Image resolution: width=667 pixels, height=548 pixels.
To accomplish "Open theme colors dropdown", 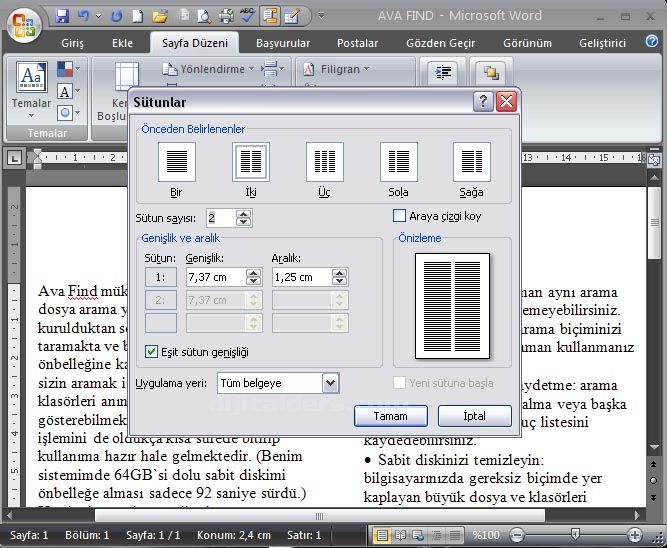I will click(x=68, y=68).
